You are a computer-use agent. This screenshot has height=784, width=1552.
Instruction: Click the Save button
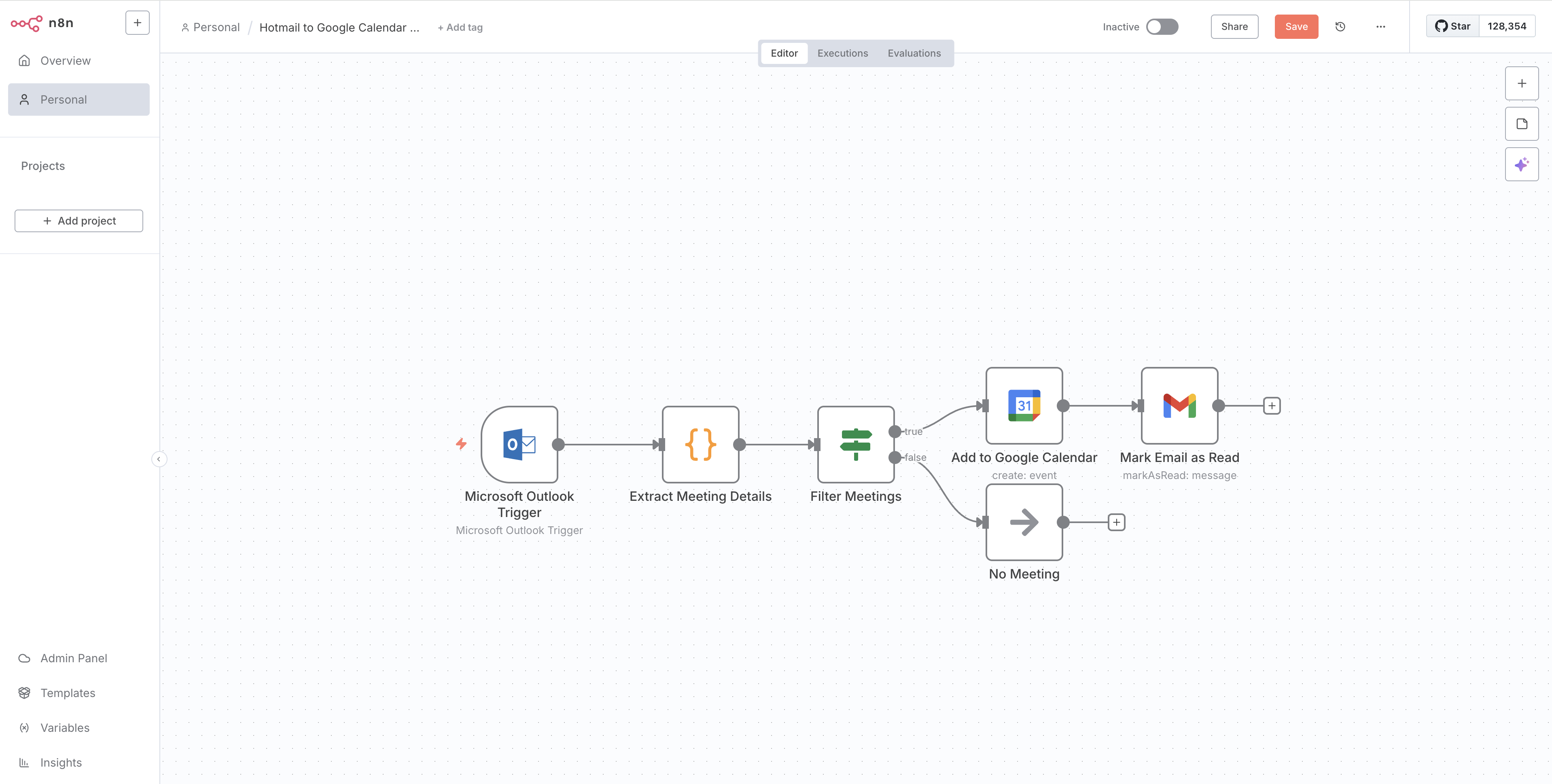(x=1296, y=27)
